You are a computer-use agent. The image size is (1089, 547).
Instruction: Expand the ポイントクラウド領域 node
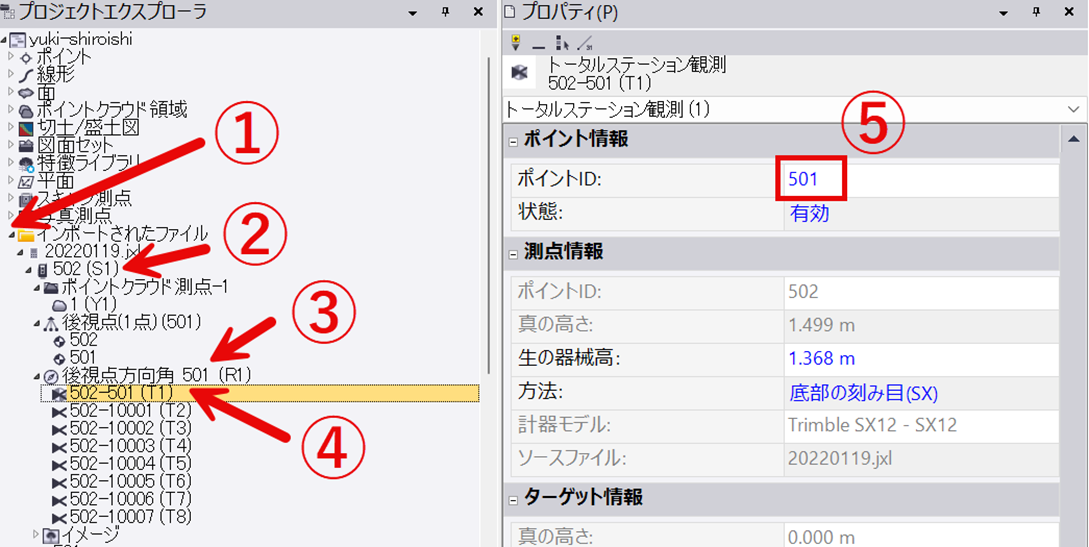pyautogui.click(x=11, y=109)
